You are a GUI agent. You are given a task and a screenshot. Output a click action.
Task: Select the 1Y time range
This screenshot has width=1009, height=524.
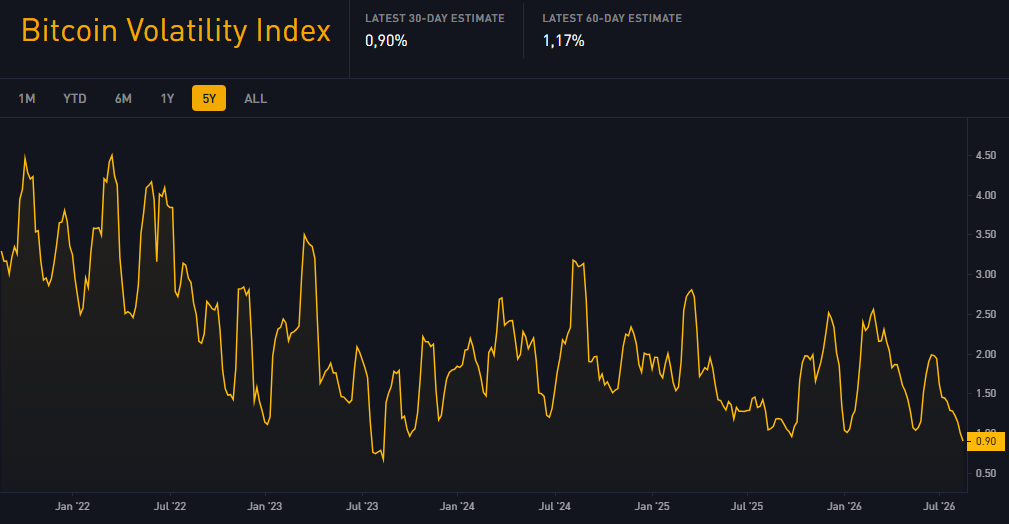coord(167,98)
